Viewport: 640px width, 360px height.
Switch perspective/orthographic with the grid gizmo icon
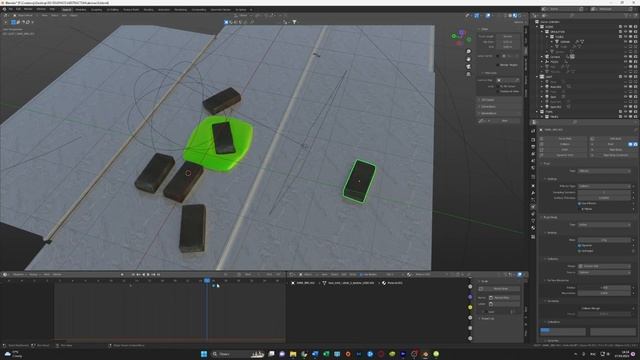click(469, 74)
